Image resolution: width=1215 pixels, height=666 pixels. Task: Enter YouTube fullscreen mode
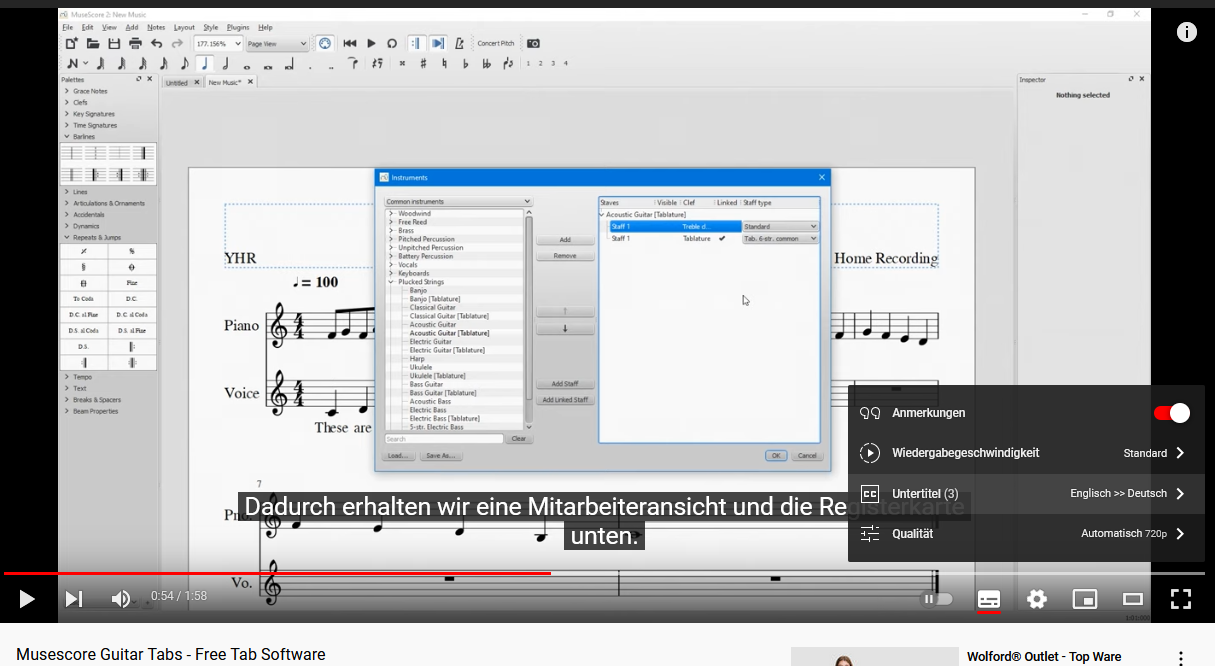1181,599
